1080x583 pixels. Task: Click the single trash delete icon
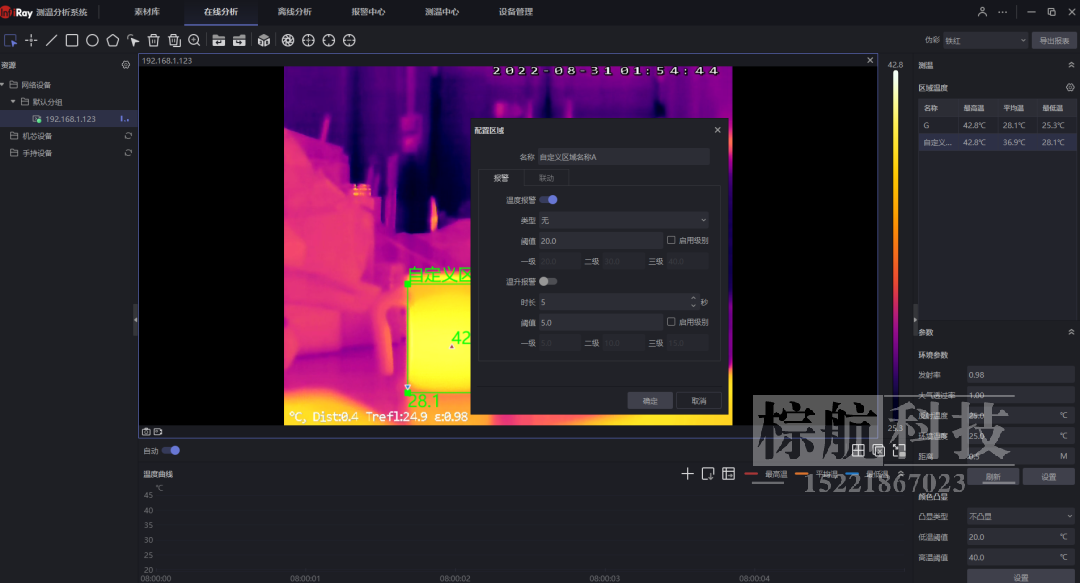point(154,41)
